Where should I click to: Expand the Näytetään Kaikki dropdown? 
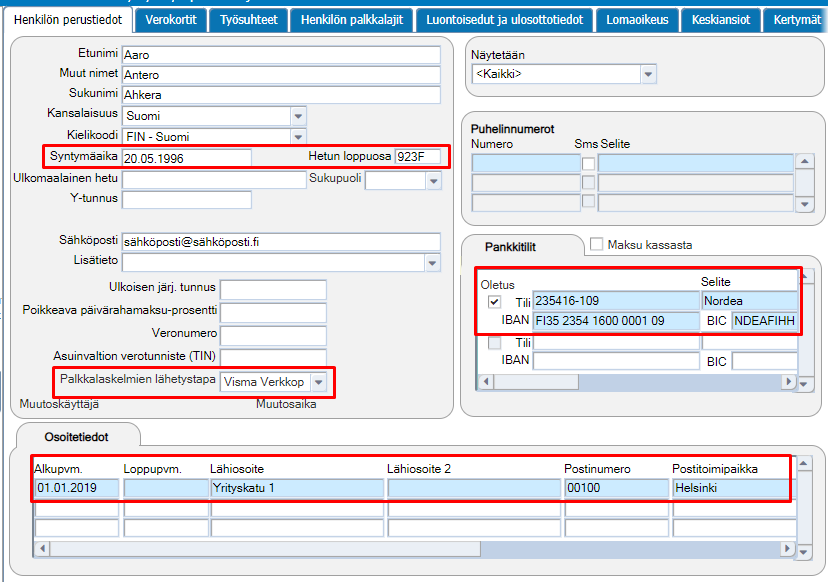[x=648, y=74]
